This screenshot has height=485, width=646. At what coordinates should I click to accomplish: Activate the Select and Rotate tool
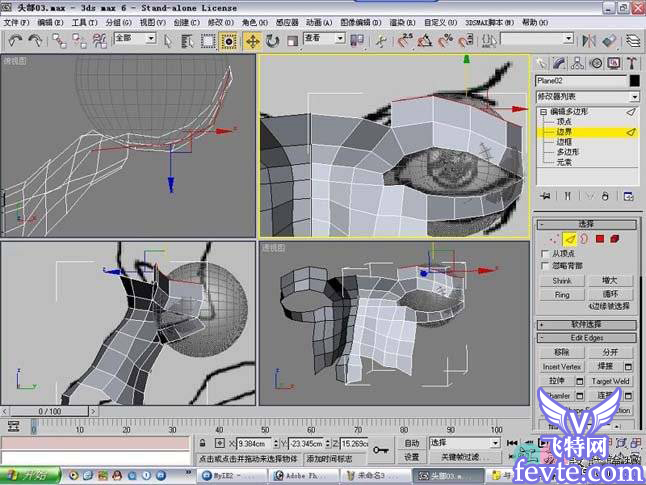point(272,41)
